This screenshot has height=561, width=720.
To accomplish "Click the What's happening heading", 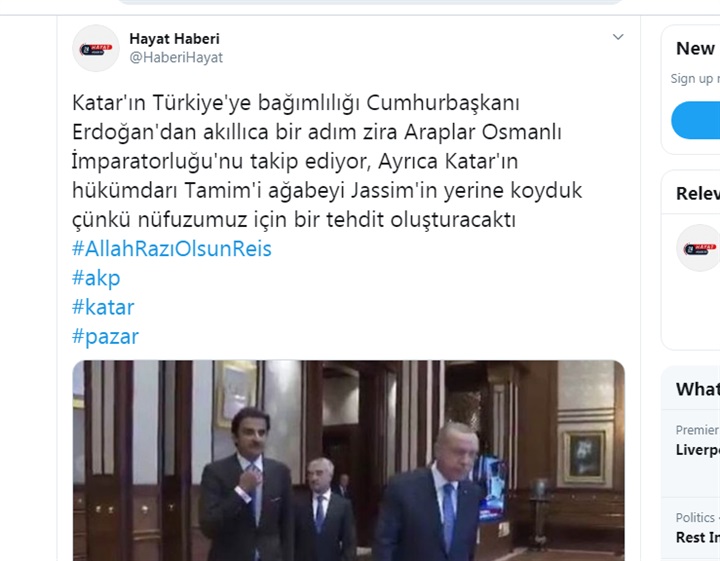I will point(698,389).
